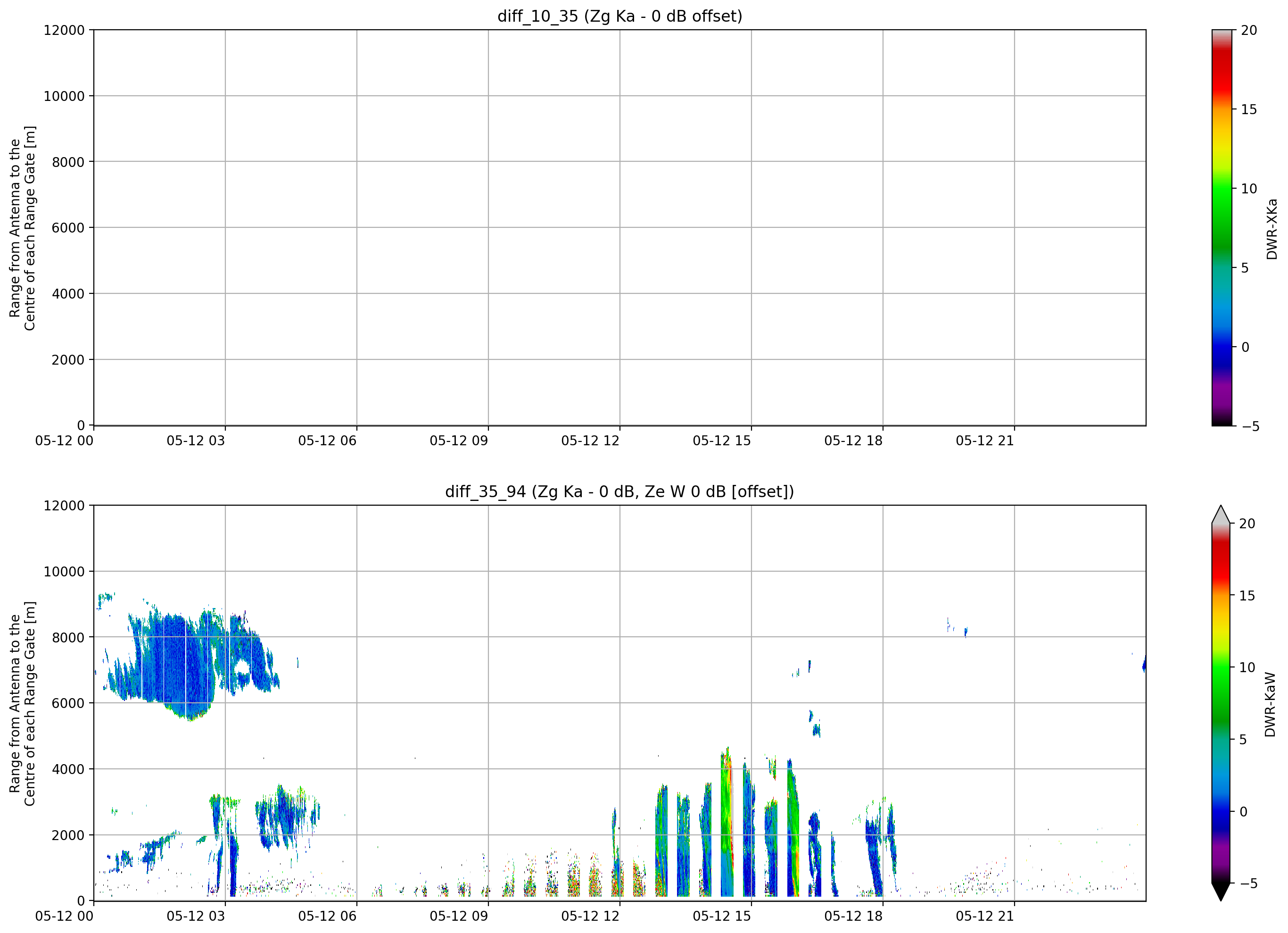1288x933 pixels.
Task: Select the DWR-XKa colorbar label
Action: (x=1272, y=228)
